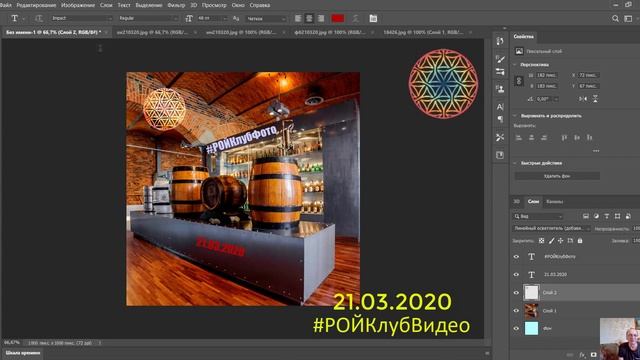Open the Изображение menu
Viewport: 640px width, 360px height.
pyautogui.click(x=78, y=5)
